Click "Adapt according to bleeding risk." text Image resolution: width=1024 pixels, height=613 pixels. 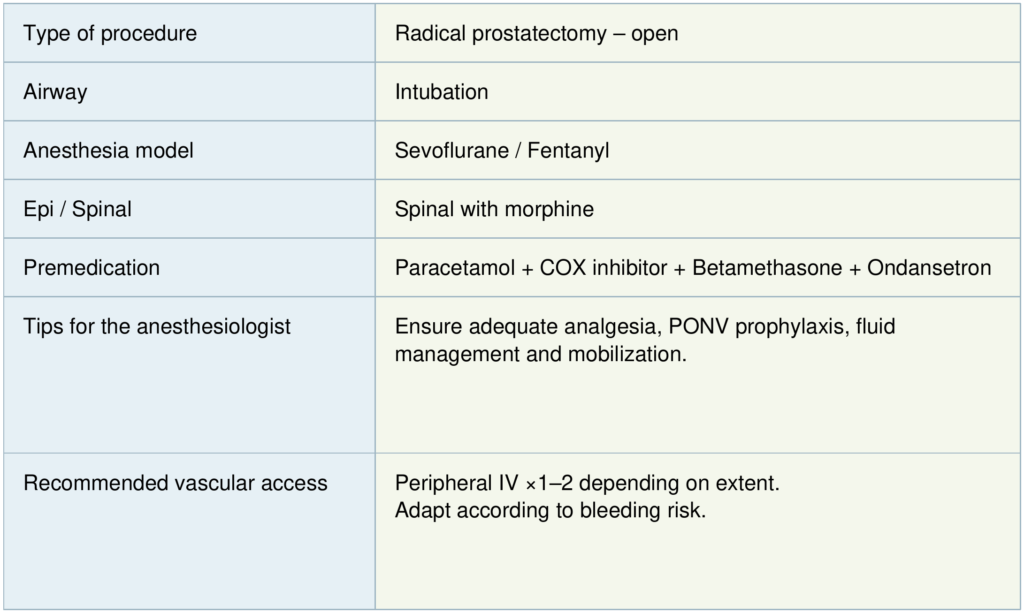550,509
